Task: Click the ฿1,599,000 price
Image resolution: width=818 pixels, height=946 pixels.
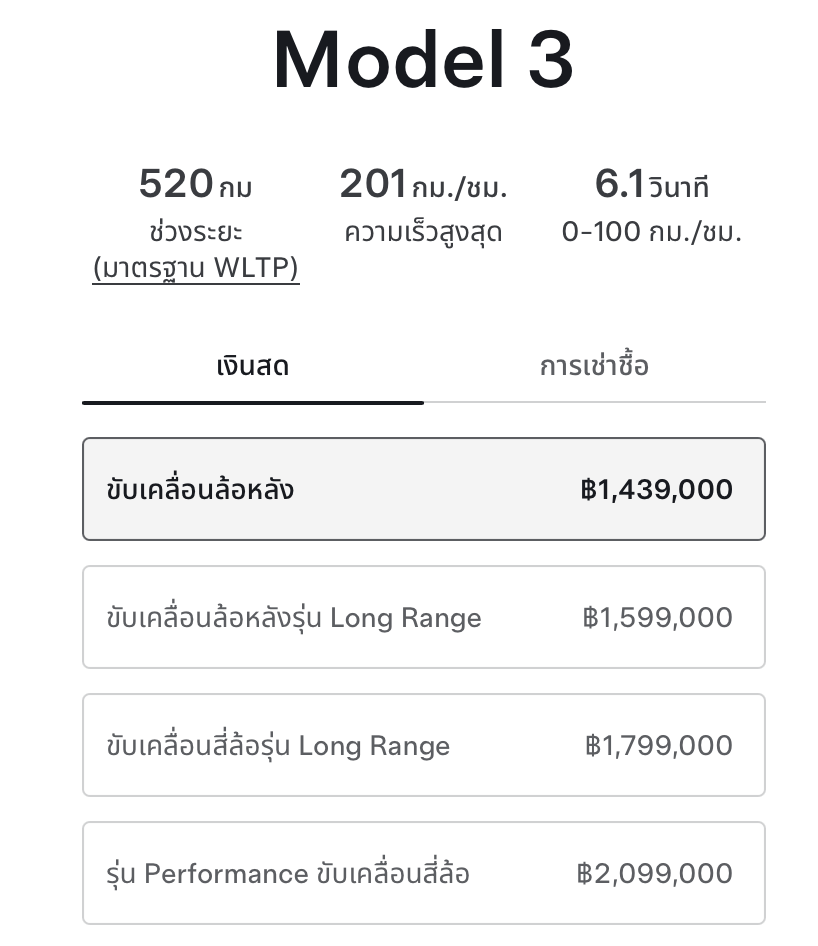Action: click(657, 618)
